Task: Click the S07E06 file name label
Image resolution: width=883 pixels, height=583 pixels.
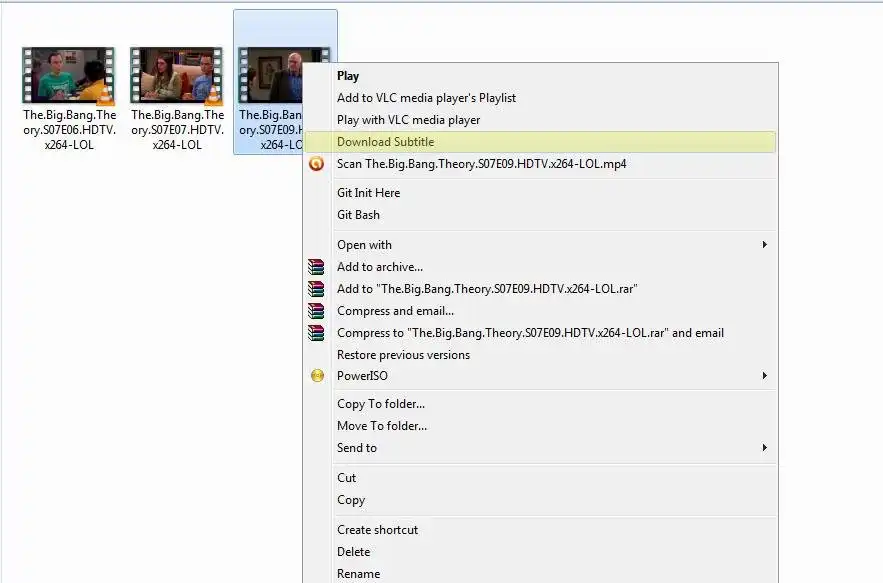Action: click(69, 130)
